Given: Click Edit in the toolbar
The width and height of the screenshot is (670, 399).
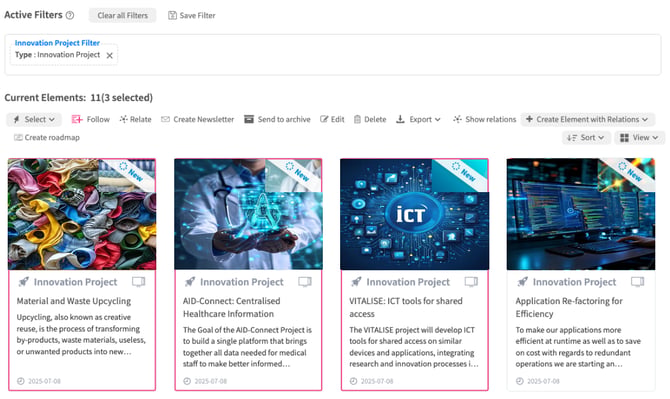Looking at the screenshot, I should pos(332,119).
